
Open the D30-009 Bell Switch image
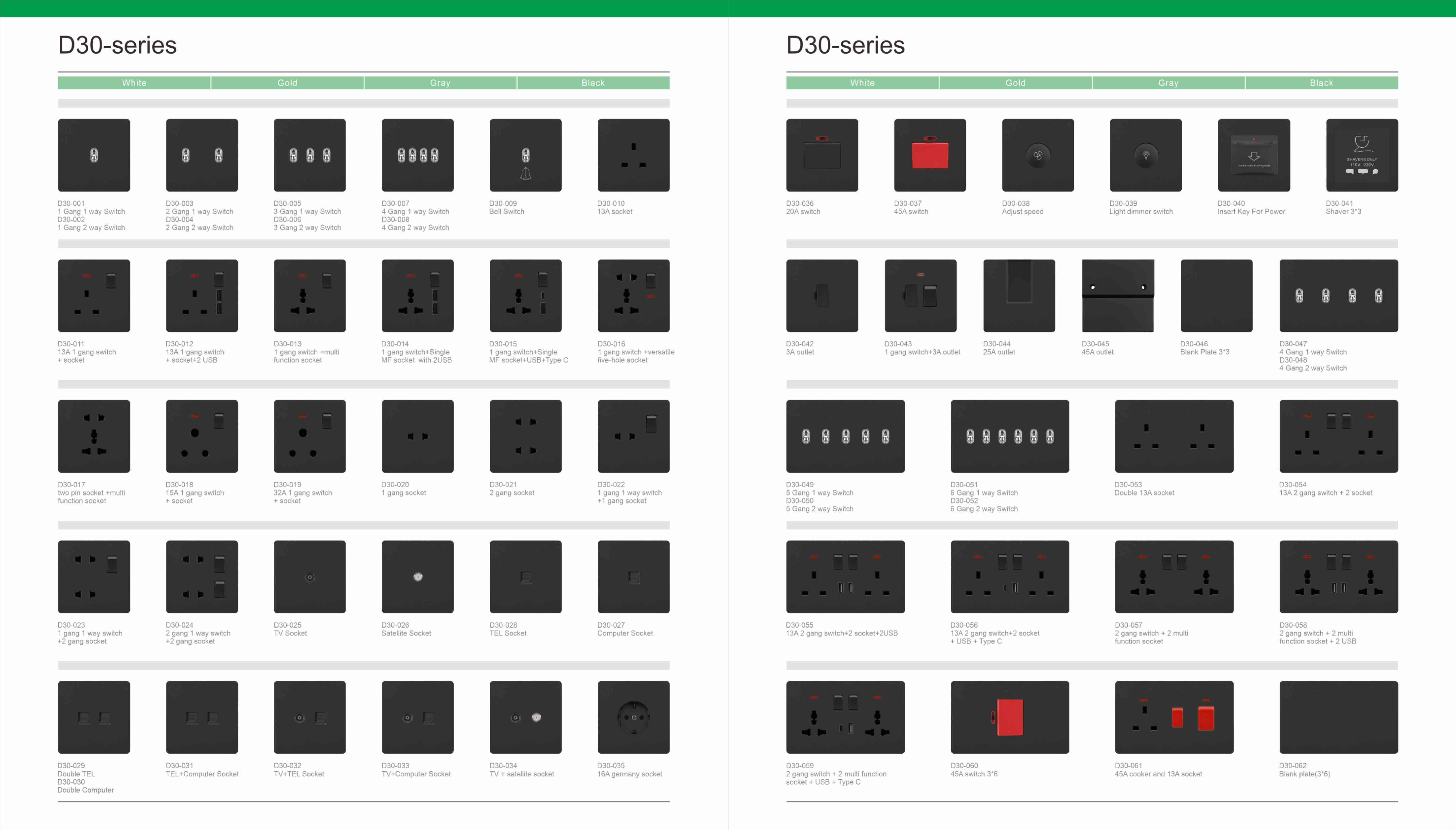[x=526, y=155]
